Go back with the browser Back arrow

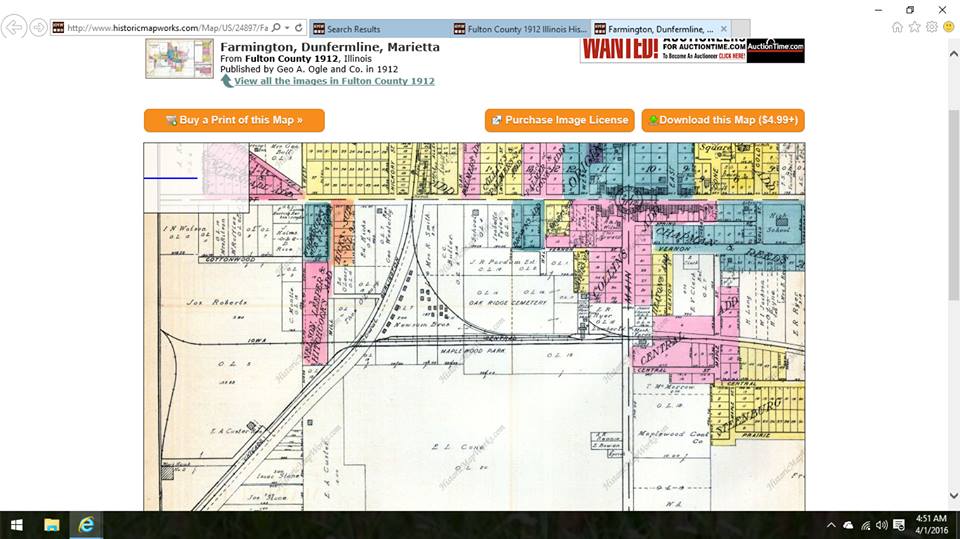pyautogui.click(x=13, y=28)
